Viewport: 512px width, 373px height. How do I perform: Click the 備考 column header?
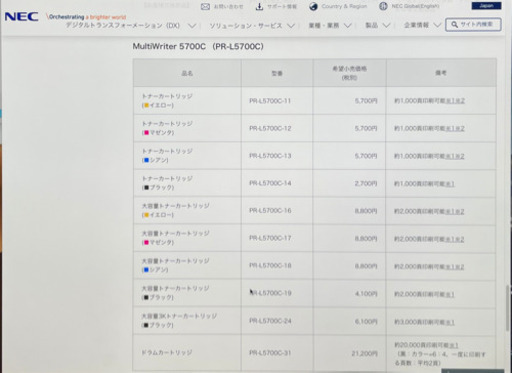coord(441,73)
